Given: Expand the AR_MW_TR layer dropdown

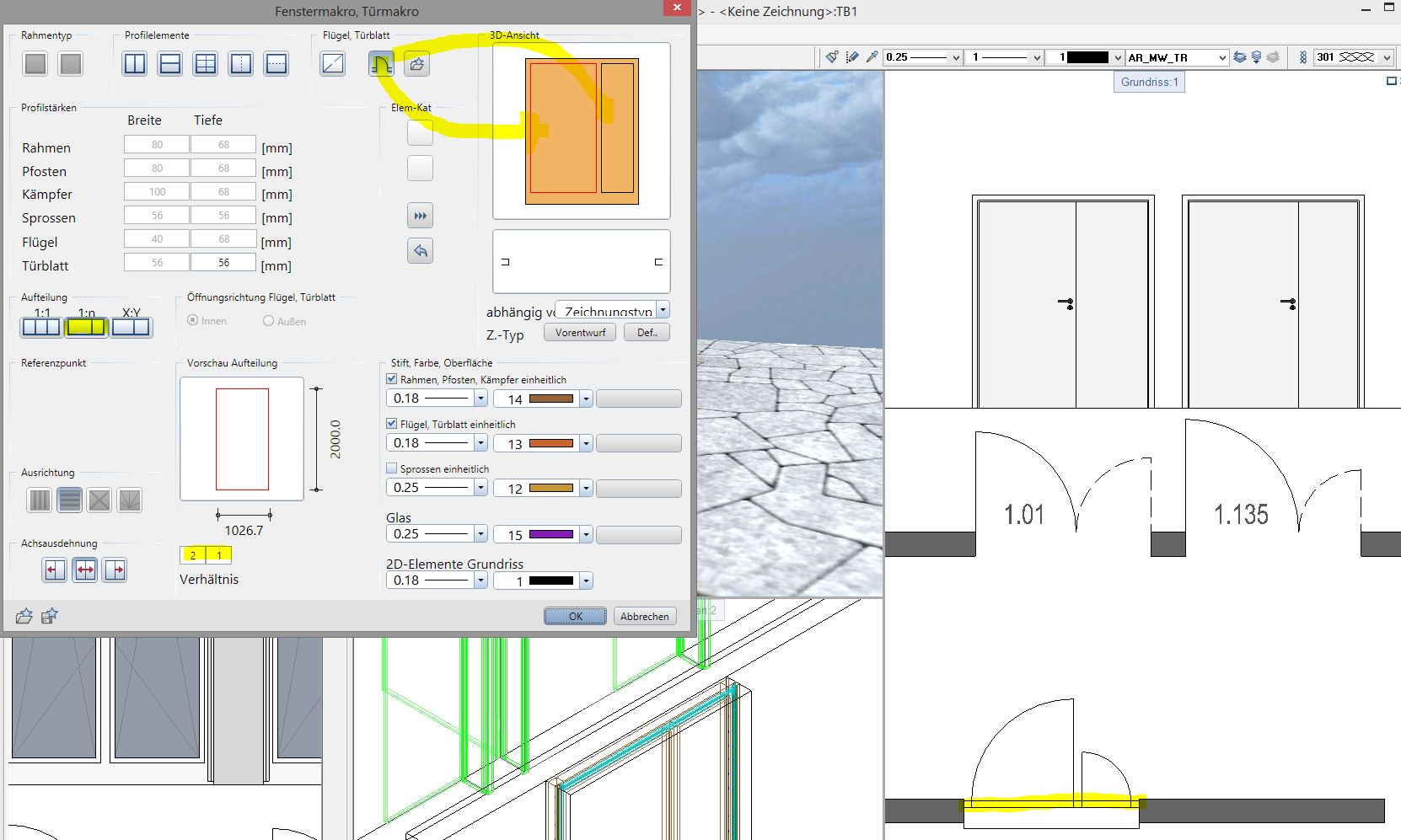Looking at the screenshot, I should [x=1221, y=57].
